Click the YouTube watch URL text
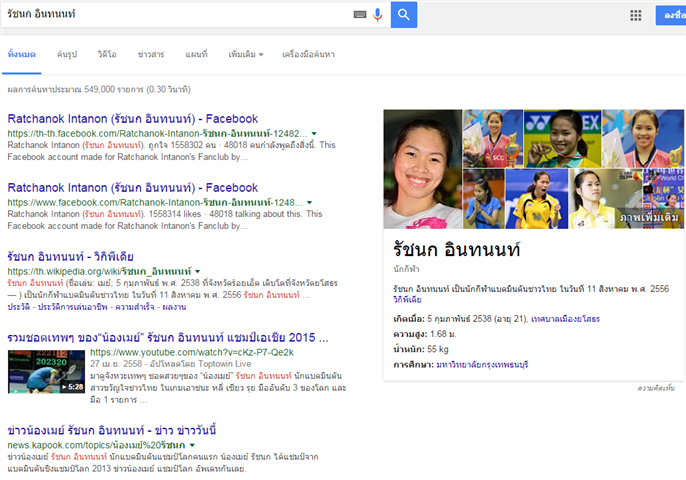This screenshot has width=686, height=480. click(192, 352)
